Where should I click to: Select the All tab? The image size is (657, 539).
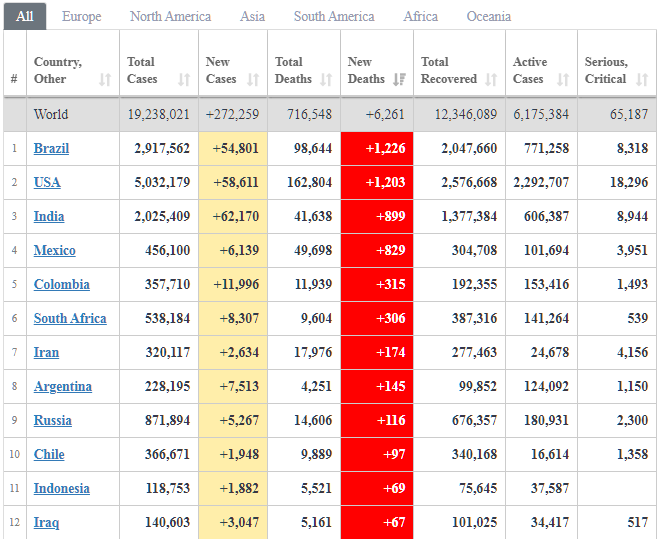24,16
